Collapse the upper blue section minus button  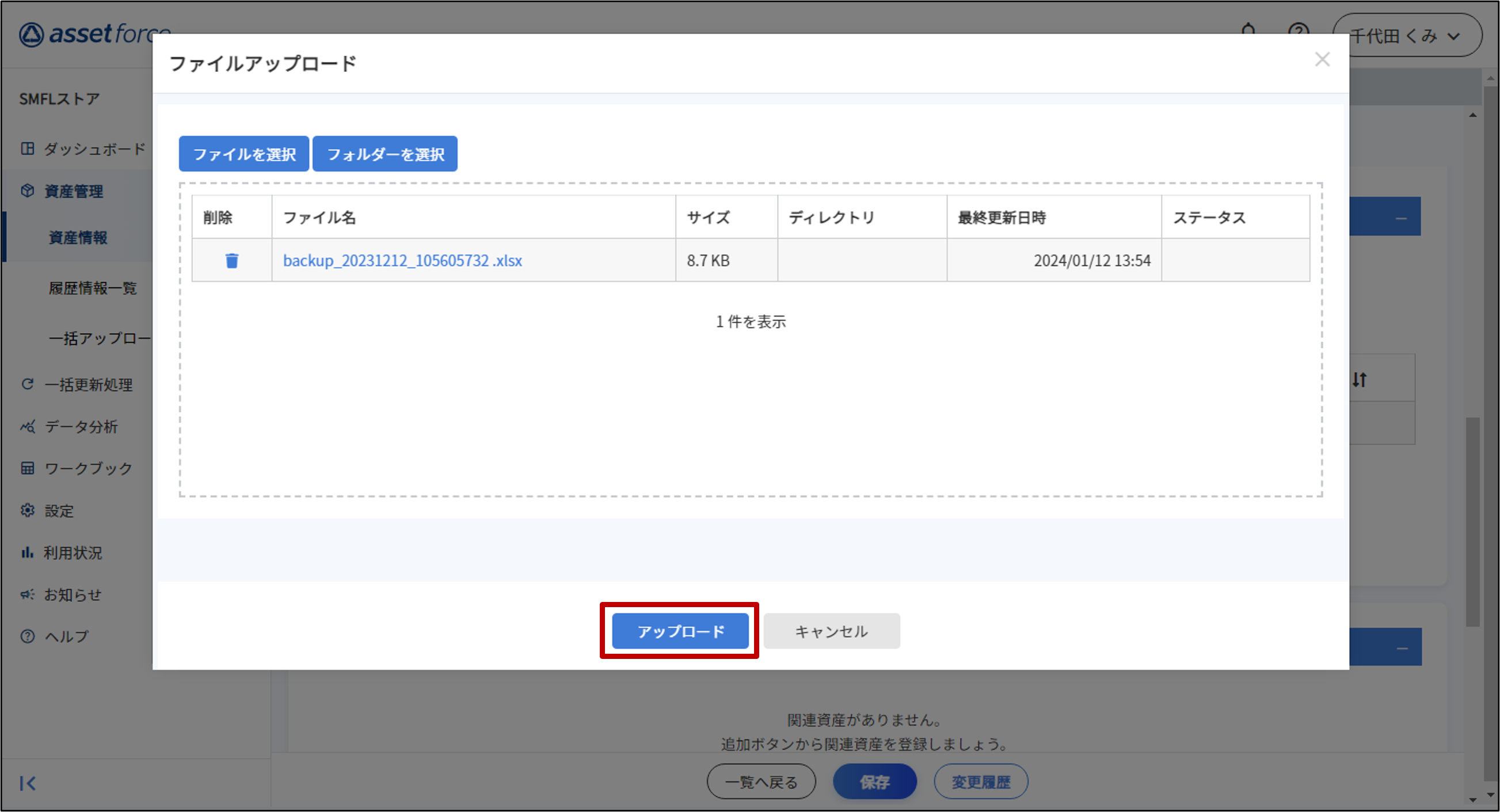(1401, 218)
